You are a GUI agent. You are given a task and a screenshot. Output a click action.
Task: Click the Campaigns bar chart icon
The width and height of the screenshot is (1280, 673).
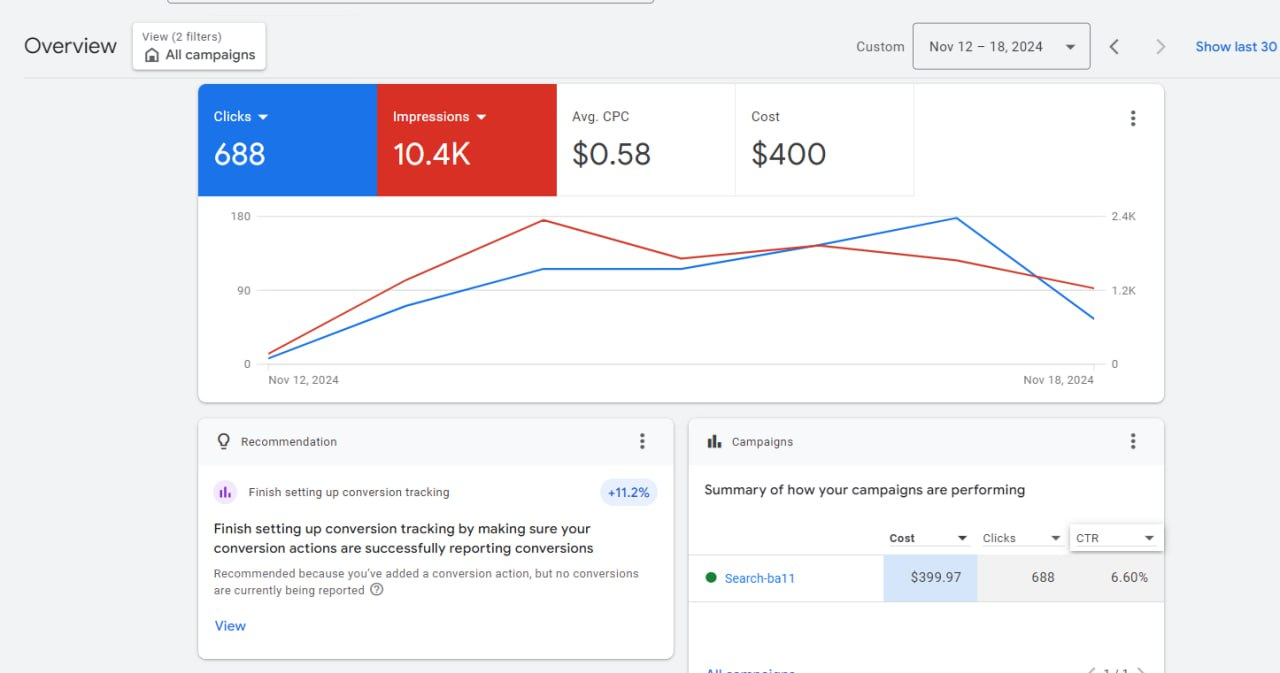714,441
